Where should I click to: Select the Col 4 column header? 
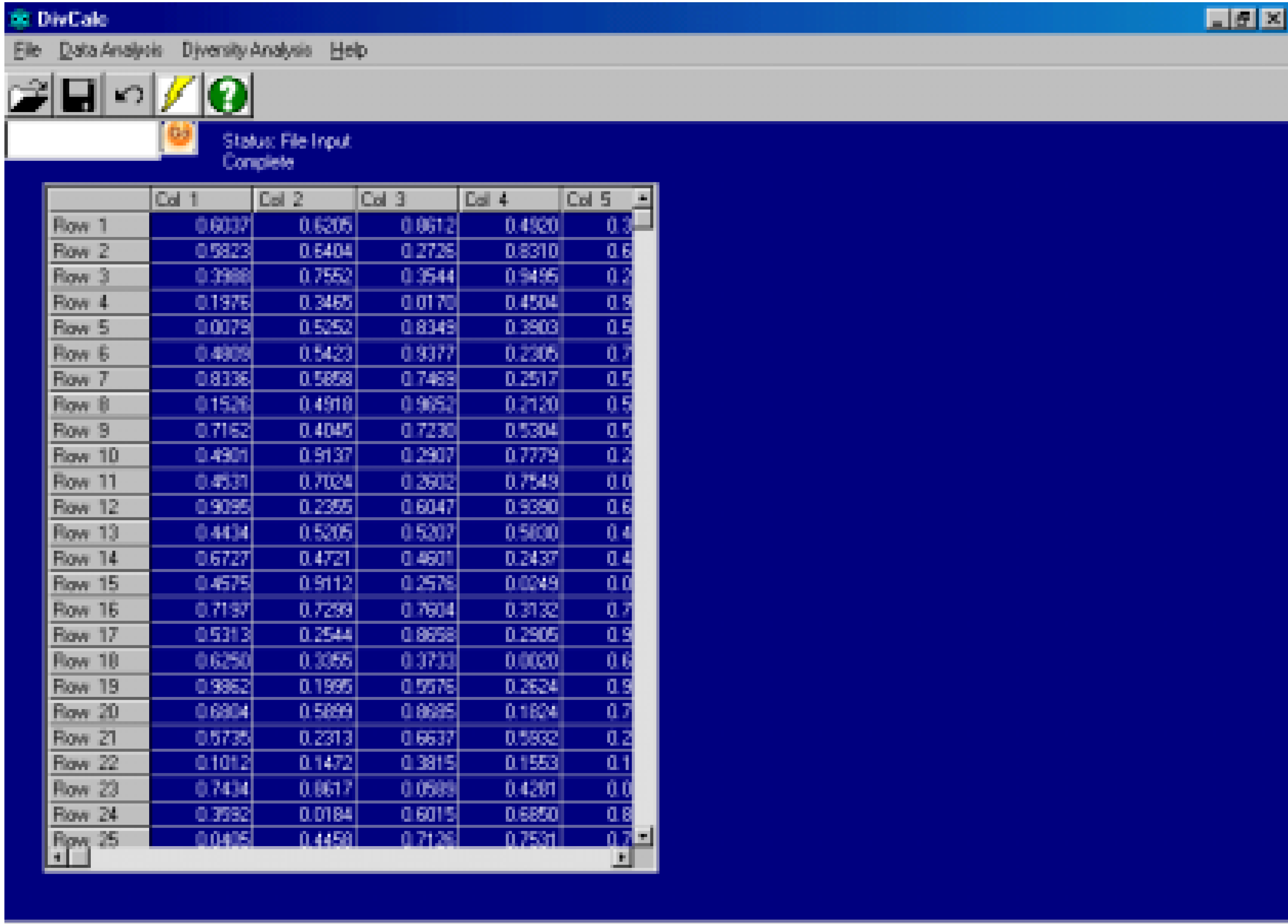(509, 199)
